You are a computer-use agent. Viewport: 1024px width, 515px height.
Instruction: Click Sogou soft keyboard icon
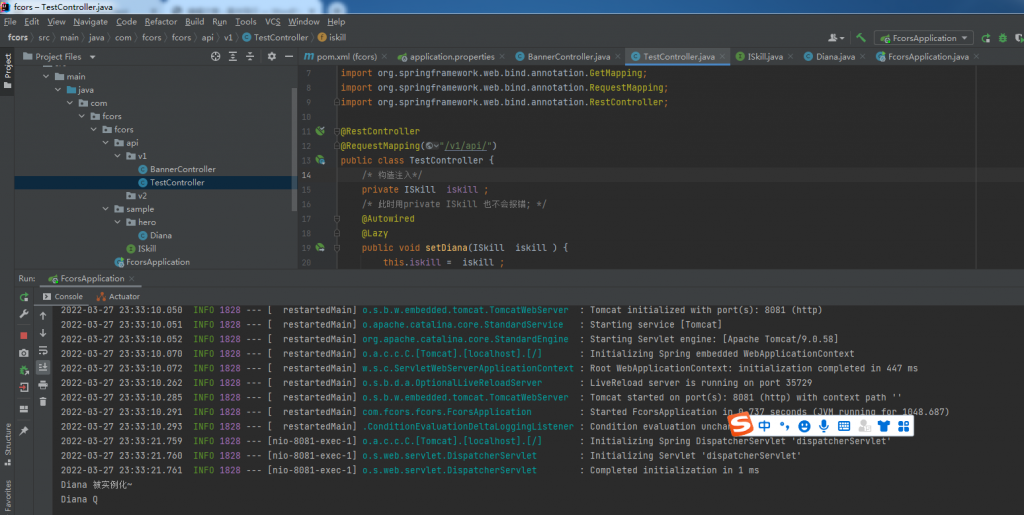click(x=844, y=426)
